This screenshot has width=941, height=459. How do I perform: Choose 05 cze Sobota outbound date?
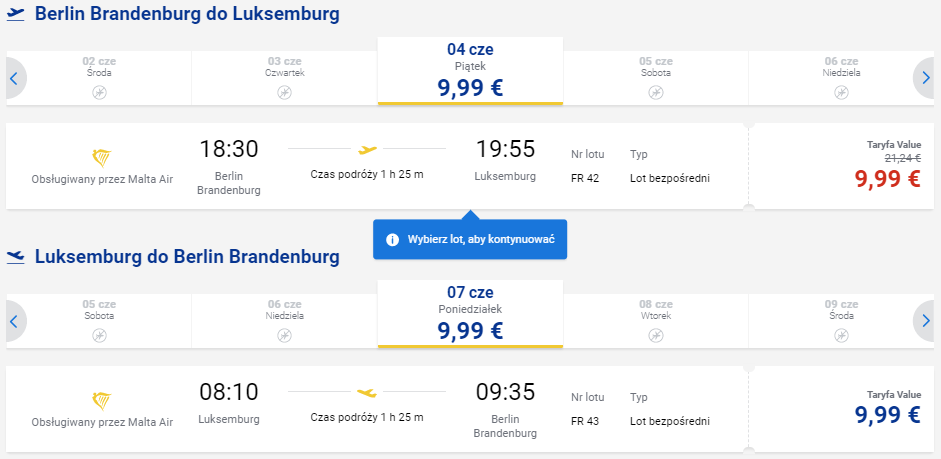[655, 78]
